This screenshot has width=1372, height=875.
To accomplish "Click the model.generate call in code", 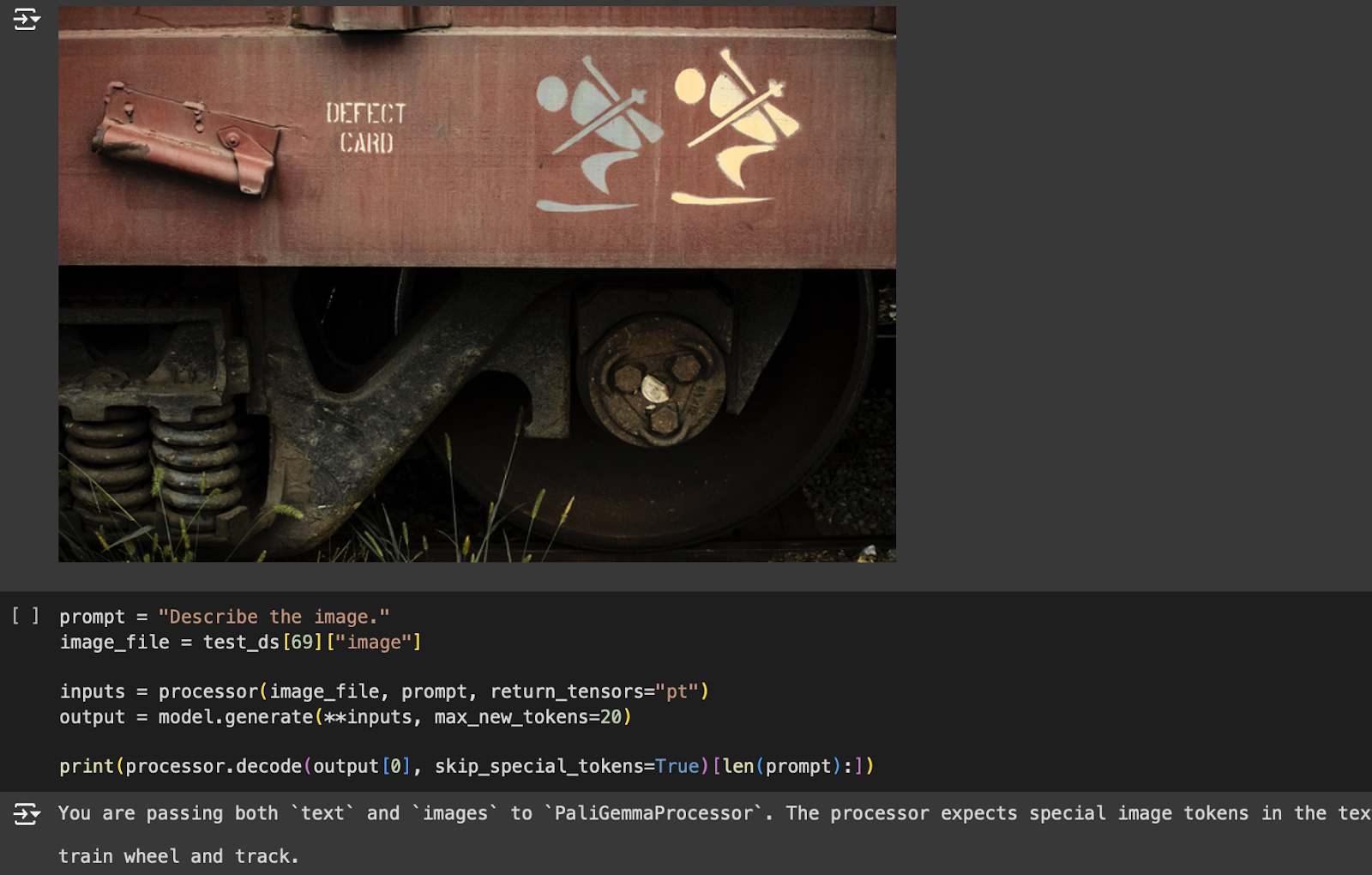I will tap(236, 717).
